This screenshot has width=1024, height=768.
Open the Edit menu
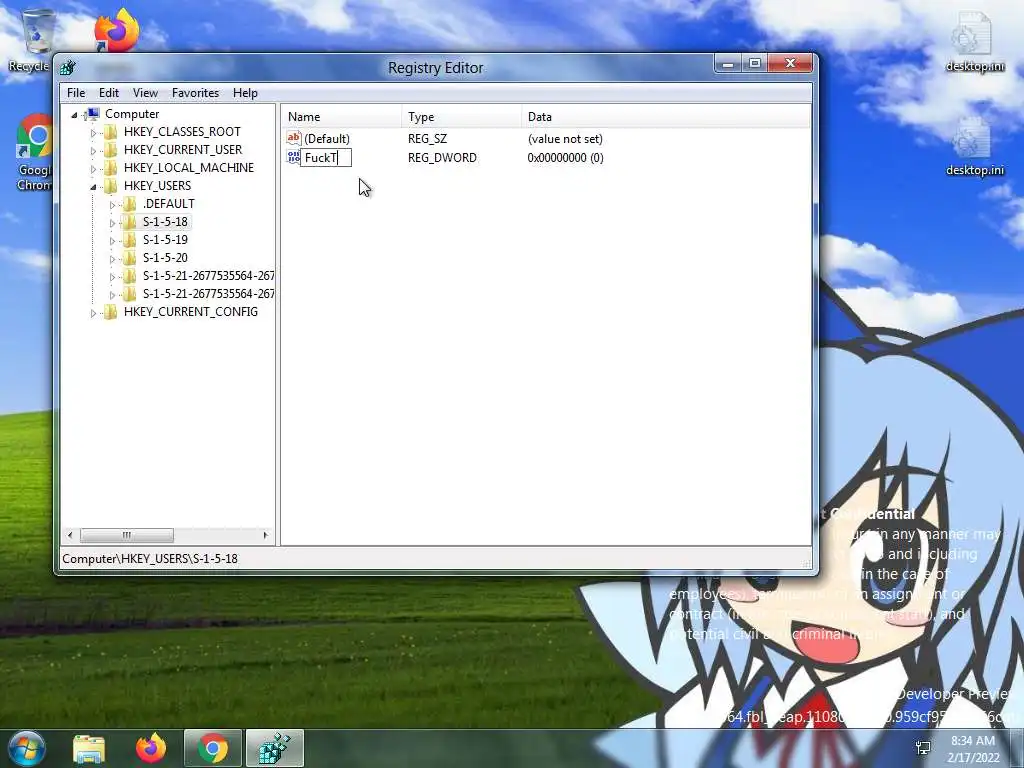tap(108, 93)
